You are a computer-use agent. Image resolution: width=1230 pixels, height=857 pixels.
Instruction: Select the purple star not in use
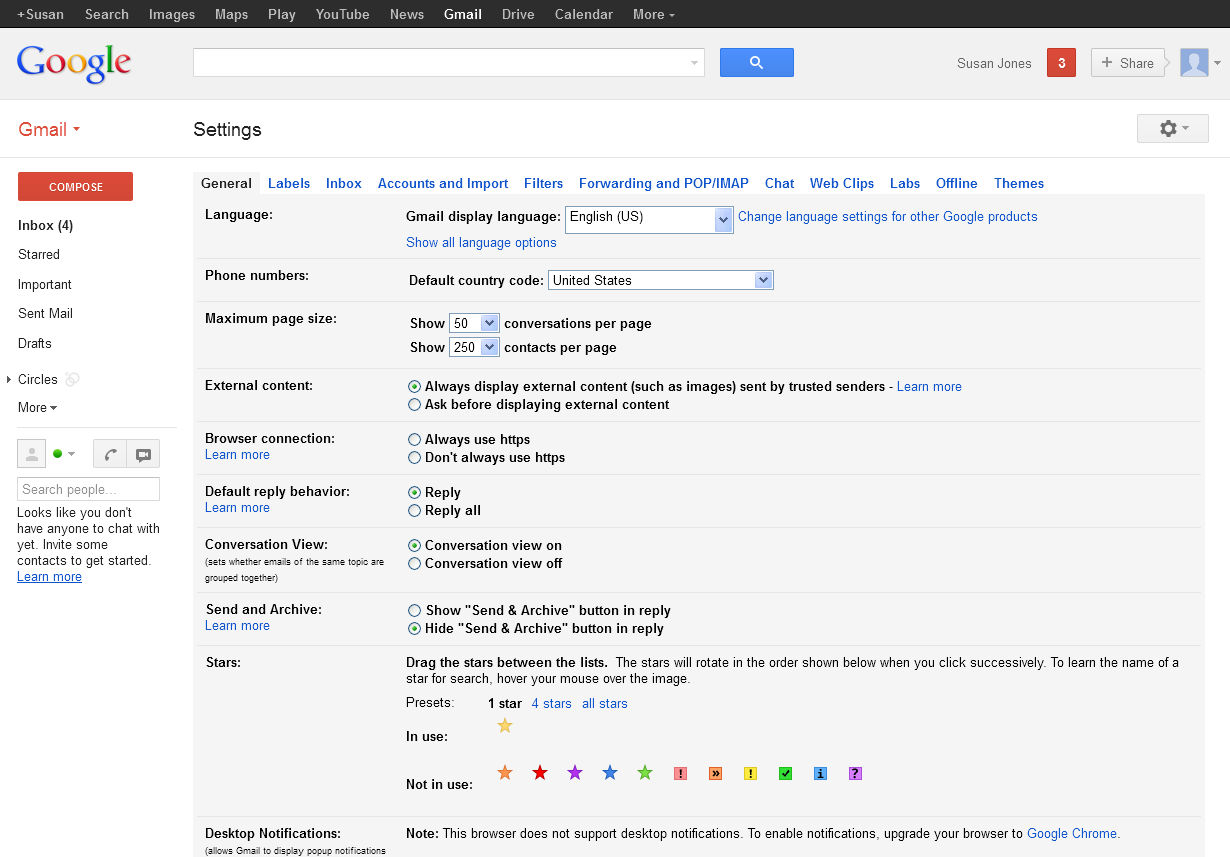575,773
